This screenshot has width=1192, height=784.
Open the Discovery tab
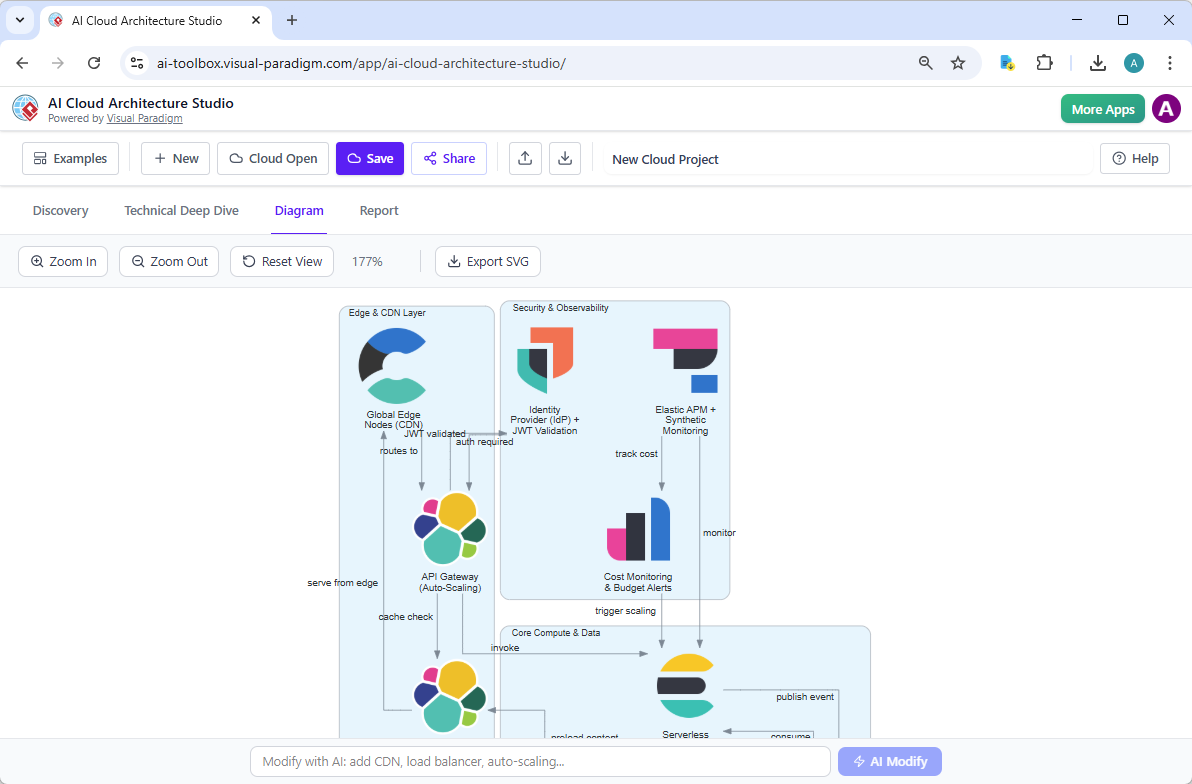60,210
